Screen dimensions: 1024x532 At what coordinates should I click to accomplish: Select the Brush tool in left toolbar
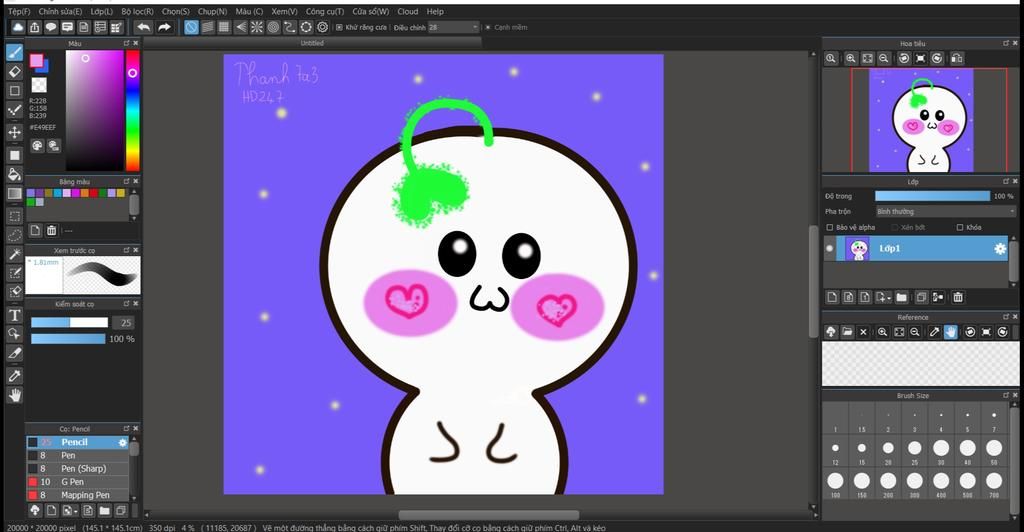click(14, 52)
